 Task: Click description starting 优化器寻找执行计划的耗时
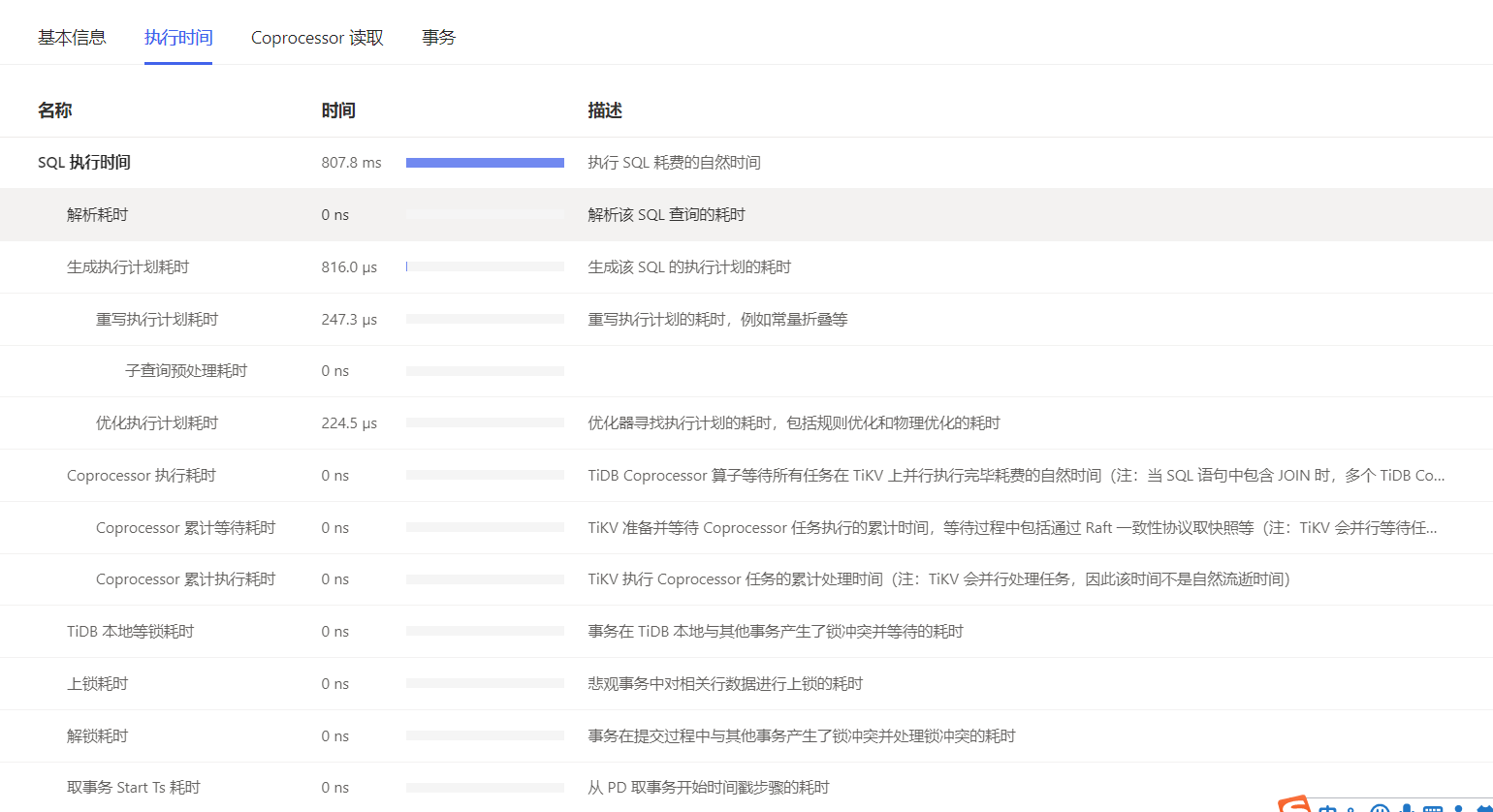click(794, 423)
